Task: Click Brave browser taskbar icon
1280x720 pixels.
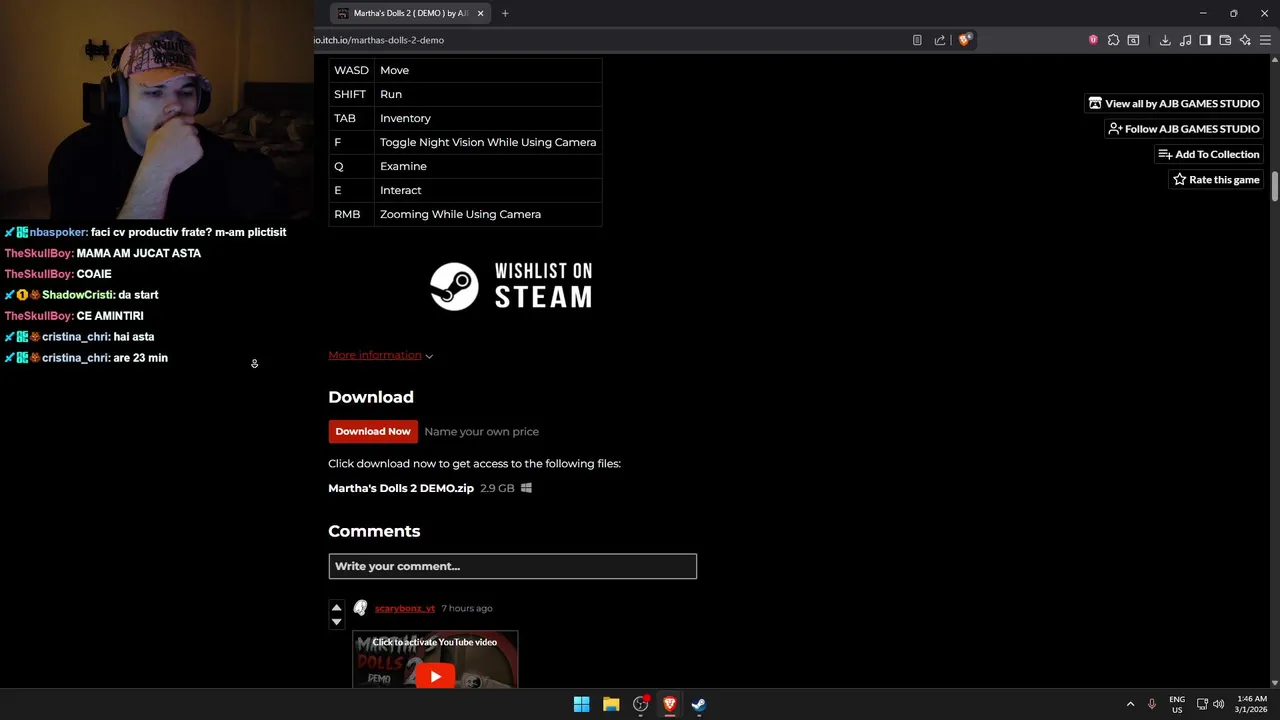Action: click(x=670, y=704)
